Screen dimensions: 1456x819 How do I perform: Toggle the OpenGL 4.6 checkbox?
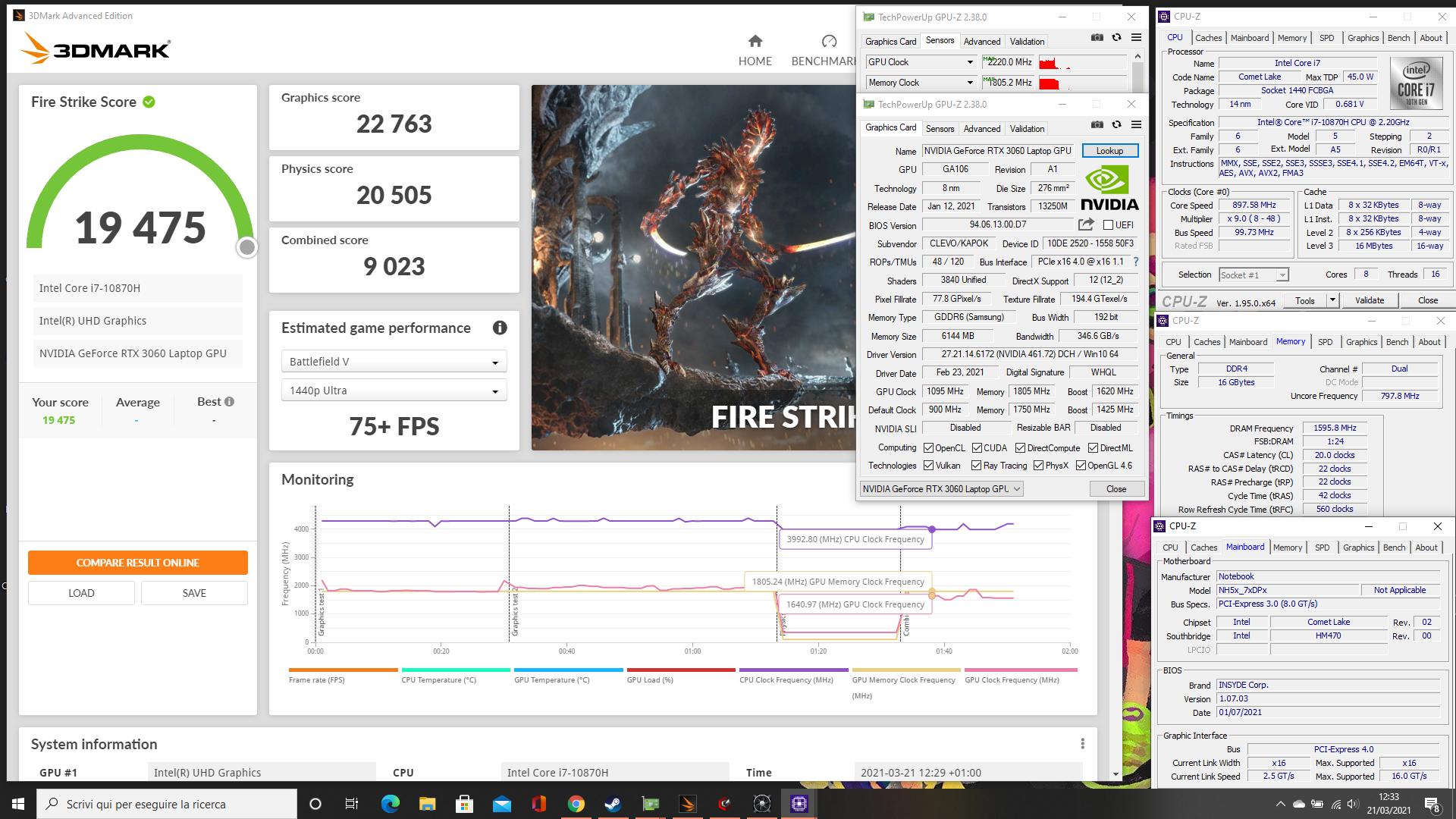pos(1081,466)
